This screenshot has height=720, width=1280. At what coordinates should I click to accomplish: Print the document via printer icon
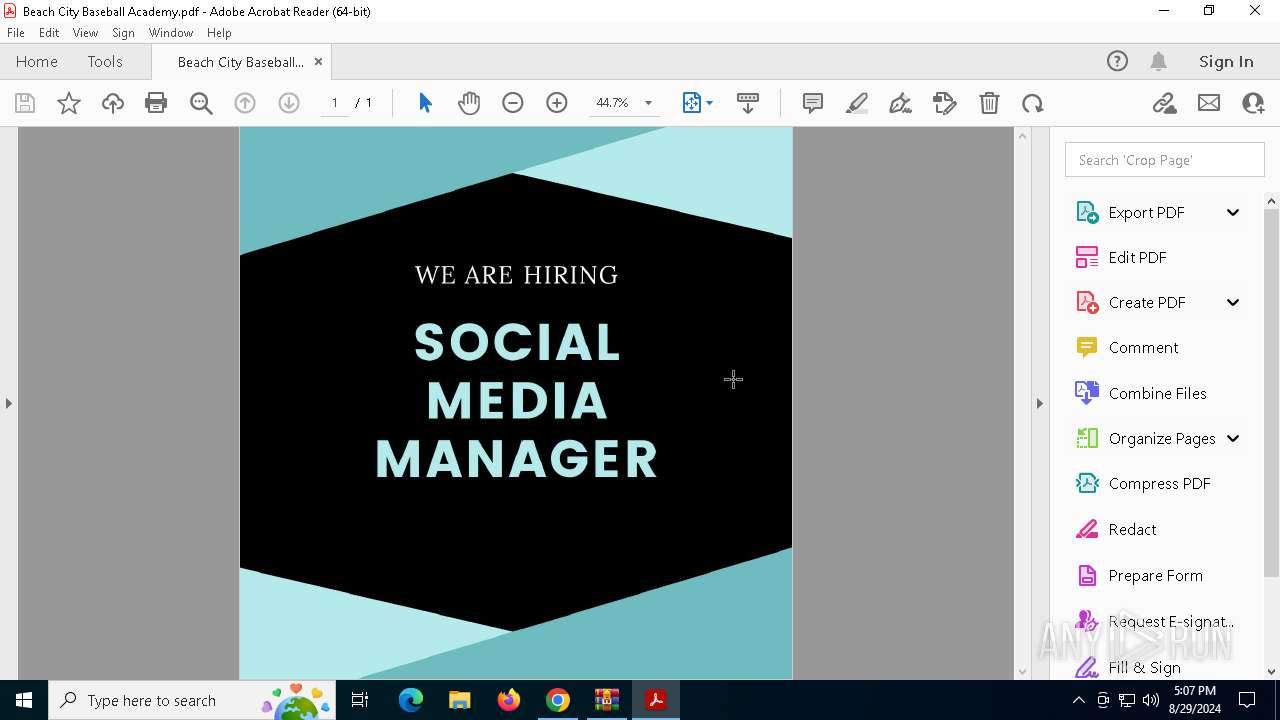click(156, 103)
